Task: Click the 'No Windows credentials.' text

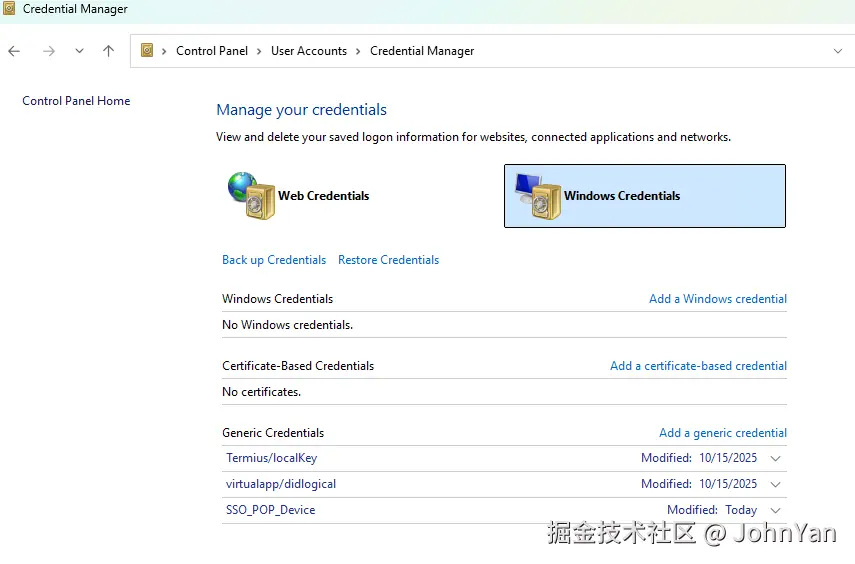Action: [x=287, y=325]
